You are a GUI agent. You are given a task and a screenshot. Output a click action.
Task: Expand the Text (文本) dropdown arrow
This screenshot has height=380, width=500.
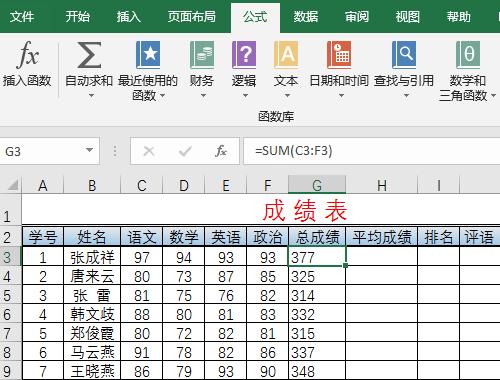pos(287,96)
